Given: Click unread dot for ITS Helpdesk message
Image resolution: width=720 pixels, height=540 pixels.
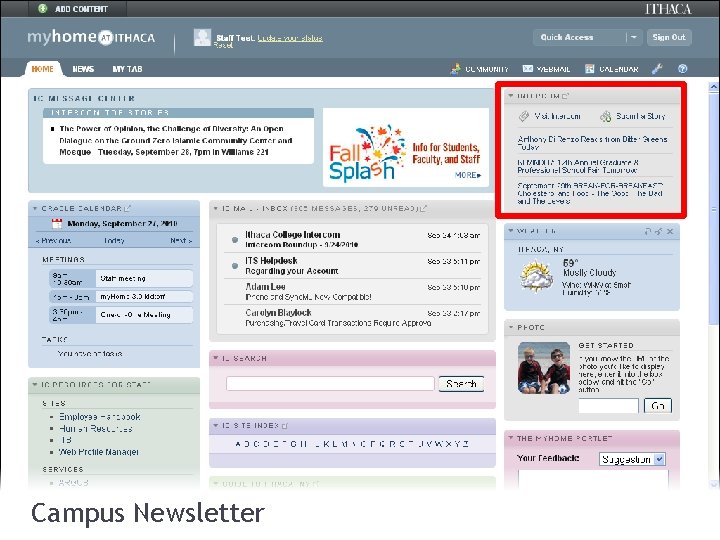Looking at the screenshot, I should coord(235,266).
